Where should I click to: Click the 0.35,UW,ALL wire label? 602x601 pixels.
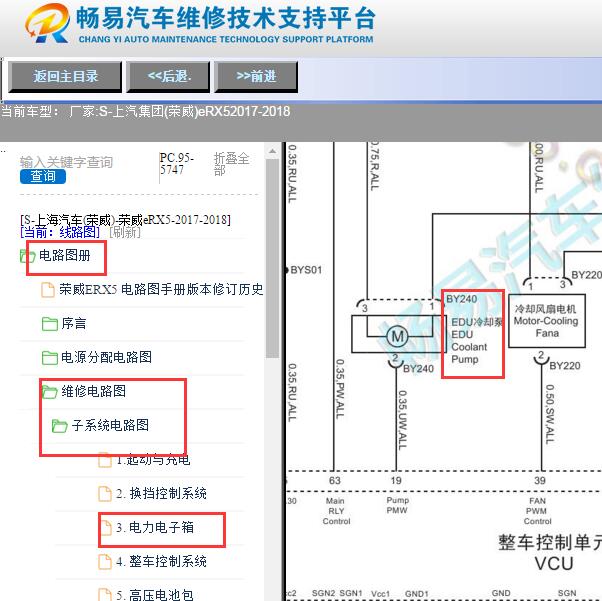pos(402,420)
